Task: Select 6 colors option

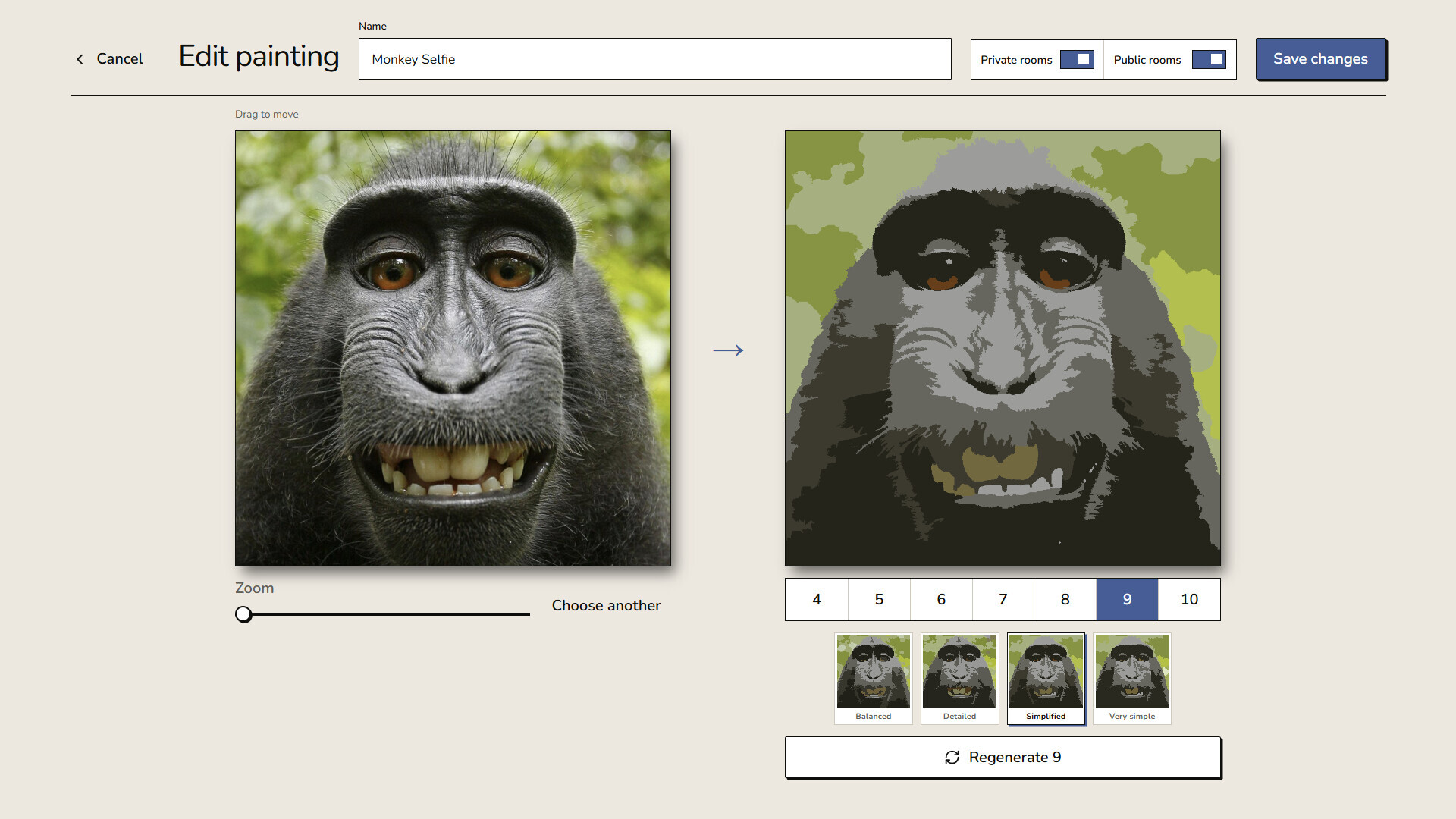Action: coord(941,599)
